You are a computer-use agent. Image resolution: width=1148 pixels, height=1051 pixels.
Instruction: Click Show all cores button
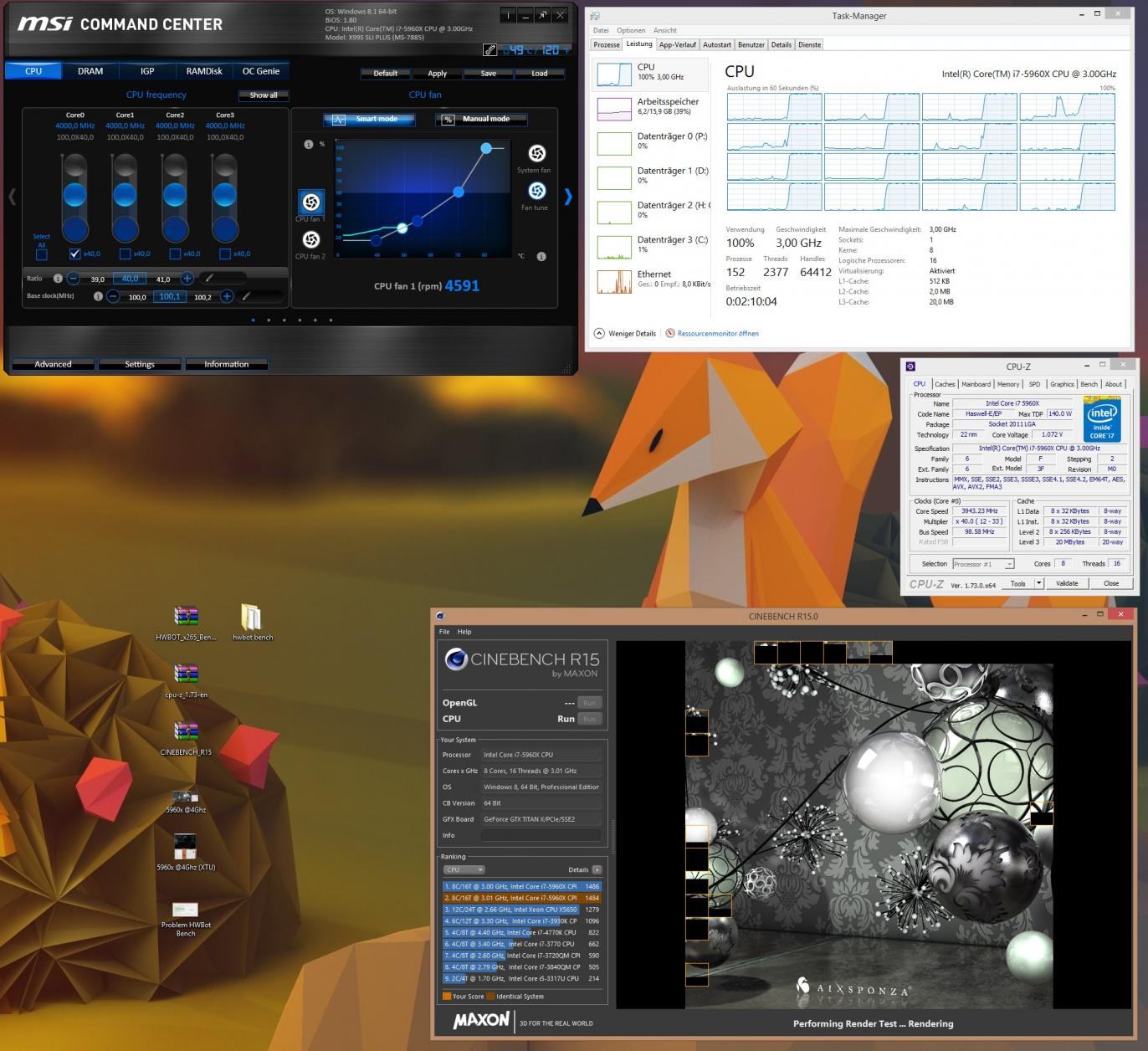pos(263,95)
